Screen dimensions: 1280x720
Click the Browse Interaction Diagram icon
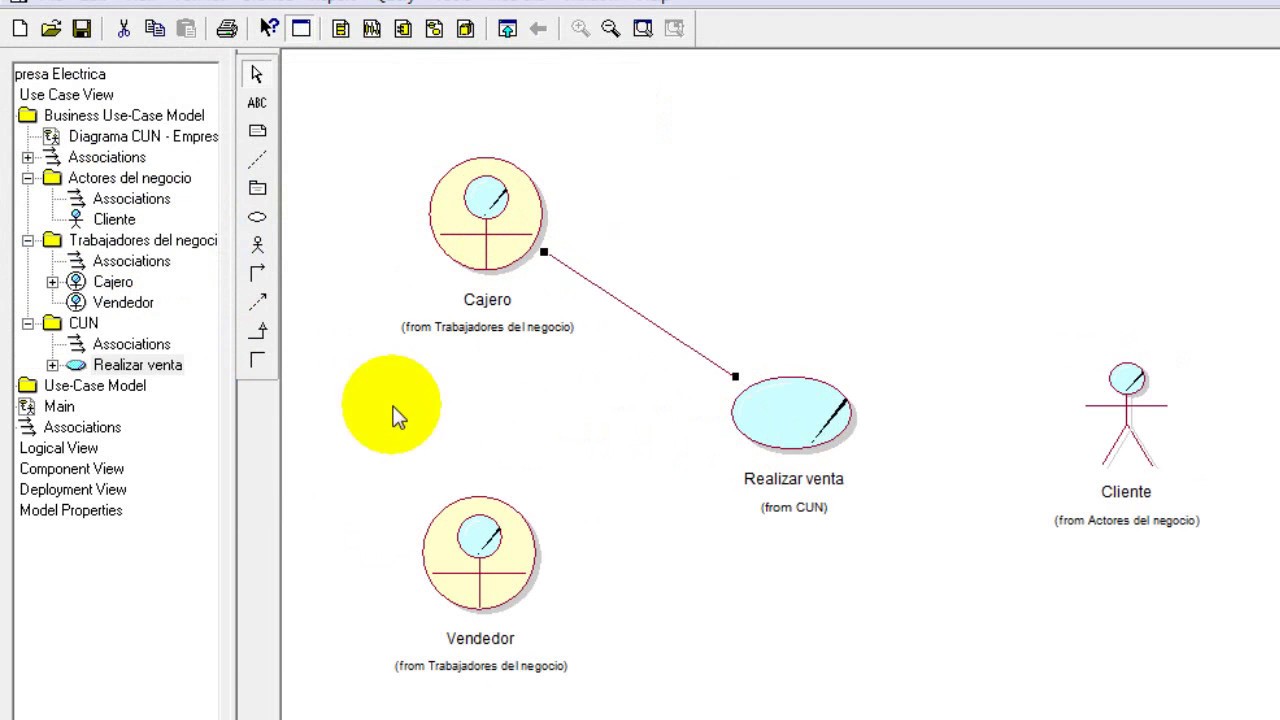click(x=372, y=29)
